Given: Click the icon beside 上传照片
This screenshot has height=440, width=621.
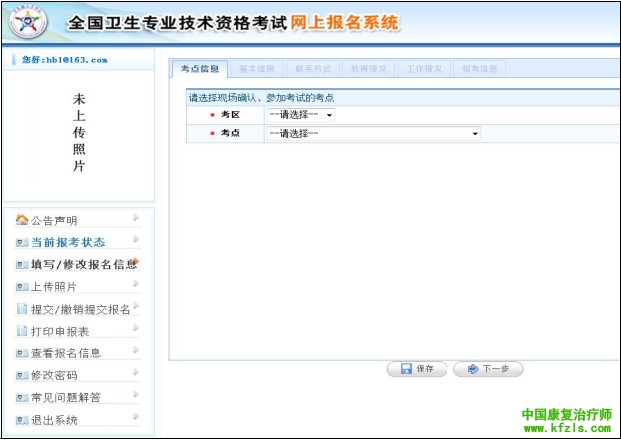Looking at the screenshot, I should [x=22, y=287].
